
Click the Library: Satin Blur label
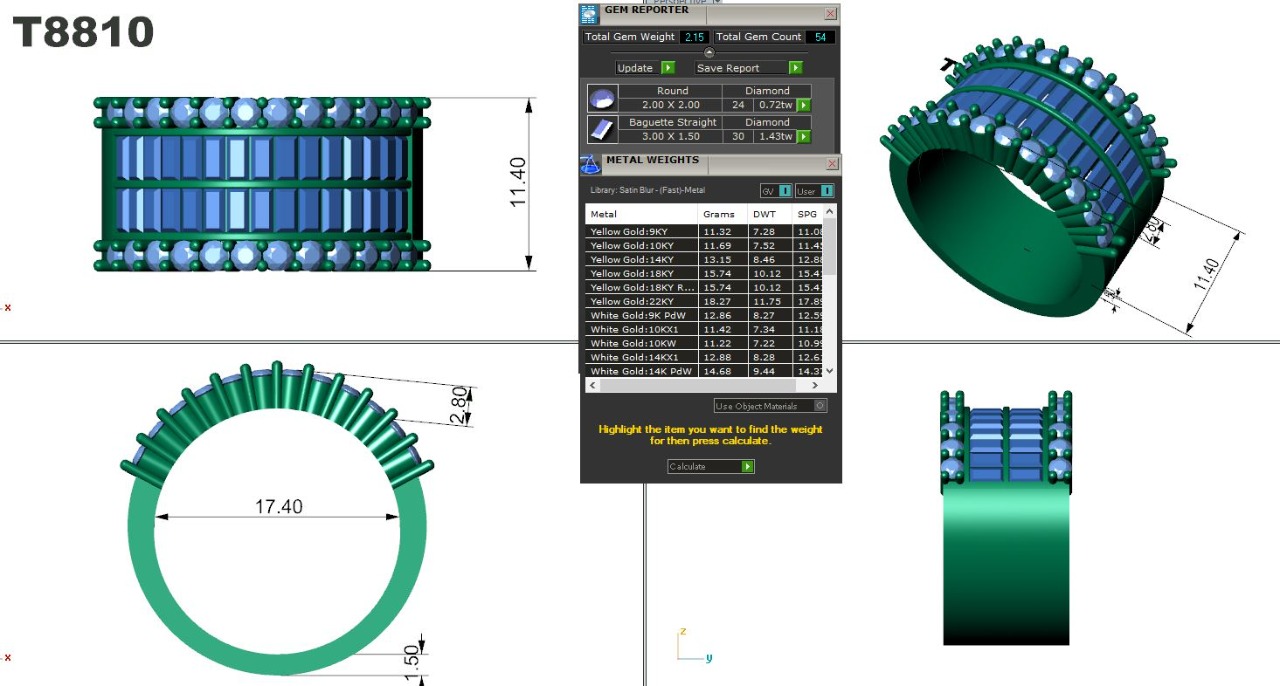point(647,190)
